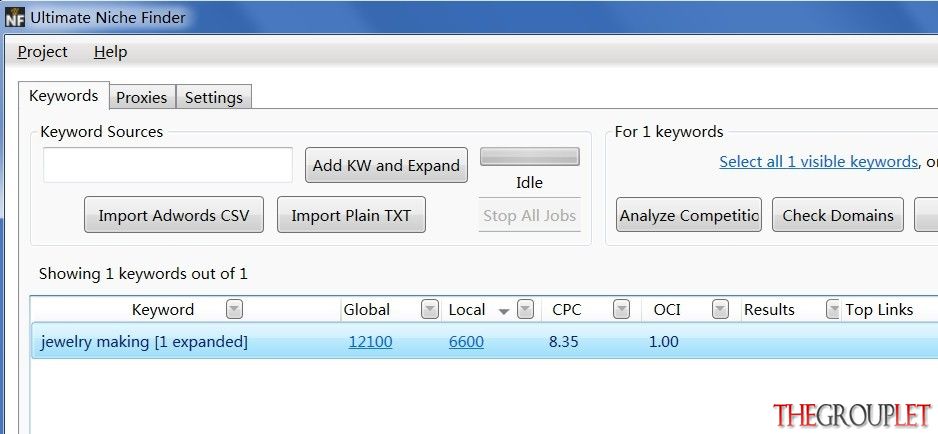Open the Keyword column filter dropdown
The image size is (938, 434).
(234, 309)
